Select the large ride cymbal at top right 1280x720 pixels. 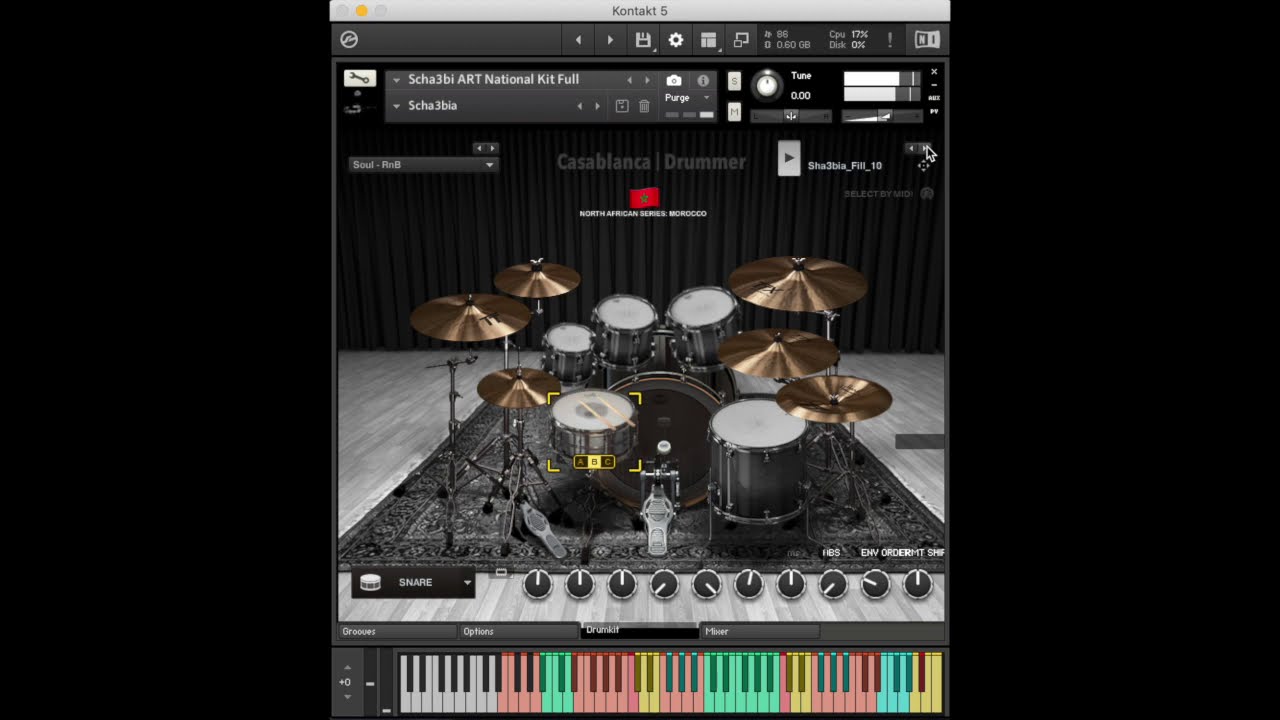click(x=798, y=282)
